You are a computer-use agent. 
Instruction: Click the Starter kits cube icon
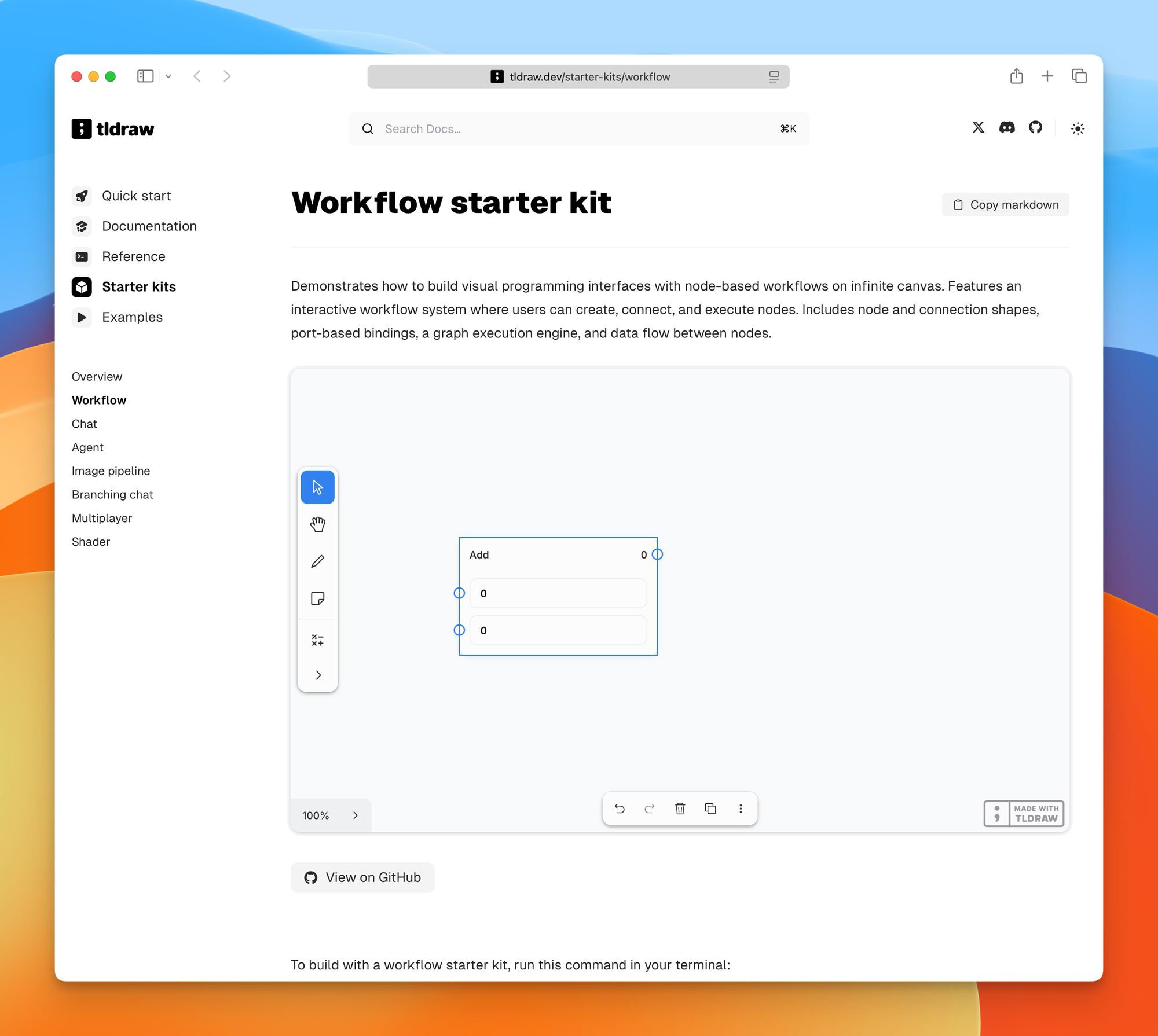[x=82, y=287]
